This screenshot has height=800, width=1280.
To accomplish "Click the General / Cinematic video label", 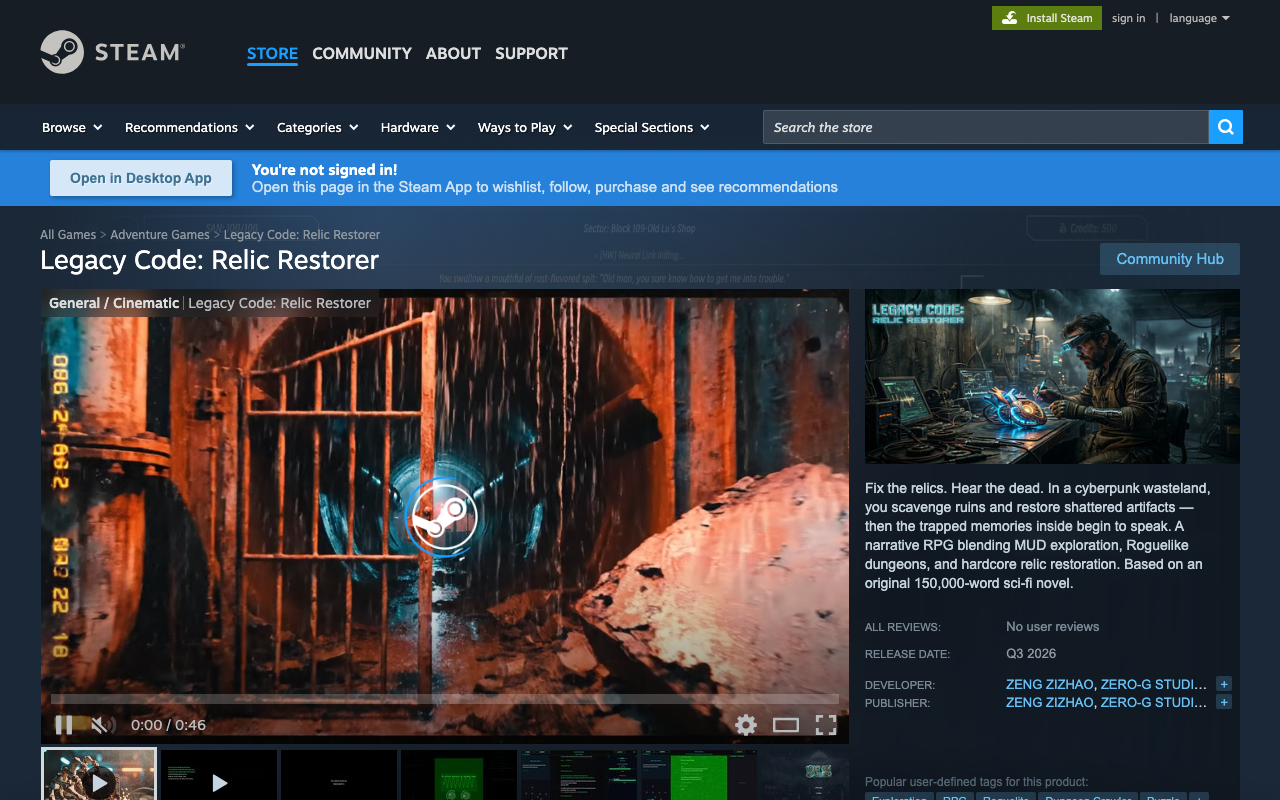I will [114, 303].
